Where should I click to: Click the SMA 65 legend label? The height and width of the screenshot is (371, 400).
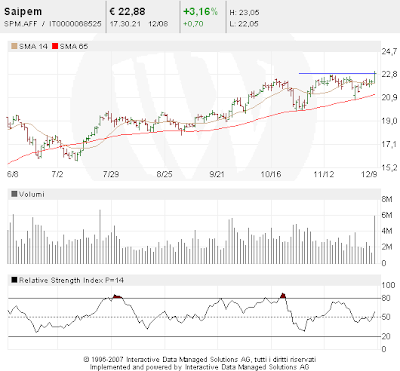coord(74,46)
